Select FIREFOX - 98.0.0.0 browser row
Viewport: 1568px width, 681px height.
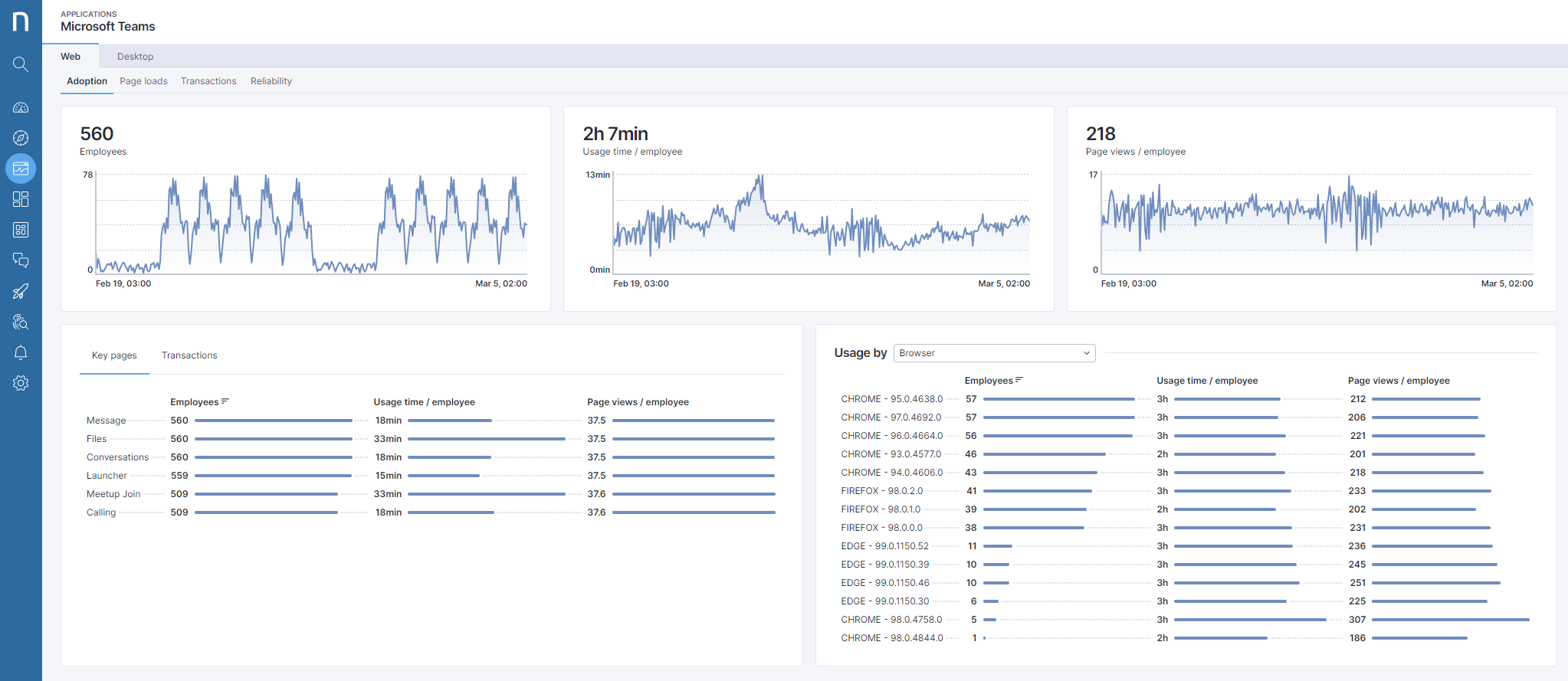point(1186,528)
